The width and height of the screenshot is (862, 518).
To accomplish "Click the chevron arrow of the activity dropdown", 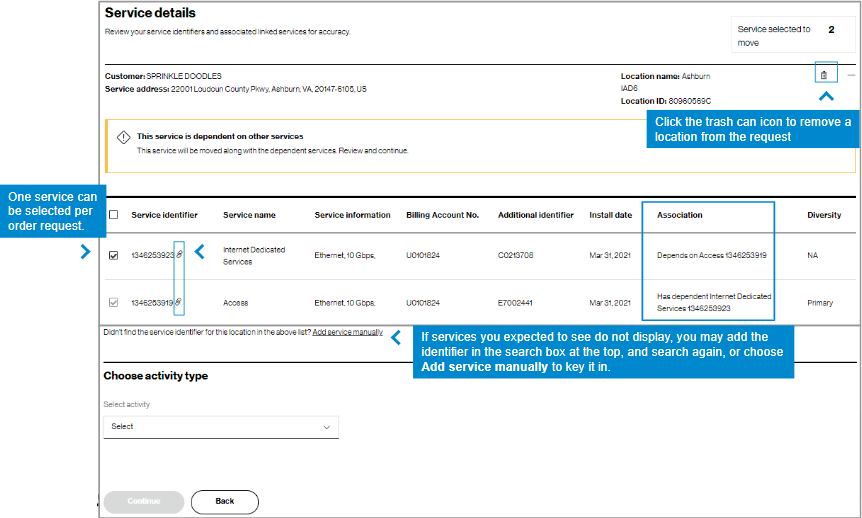I will coord(327,427).
